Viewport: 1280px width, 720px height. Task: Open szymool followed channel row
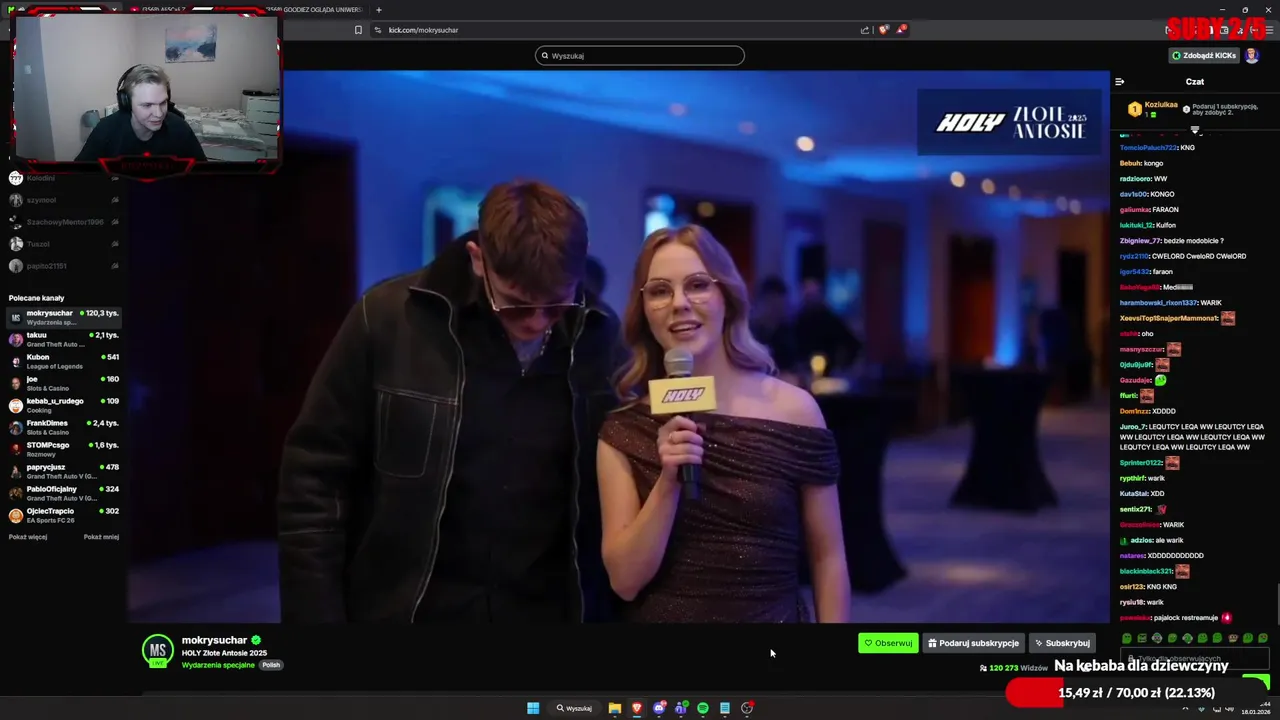(64, 200)
